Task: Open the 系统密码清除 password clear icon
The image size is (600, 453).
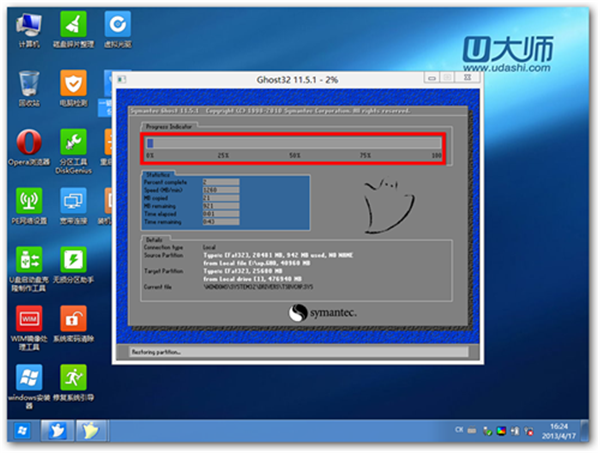Action: tap(73, 318)
